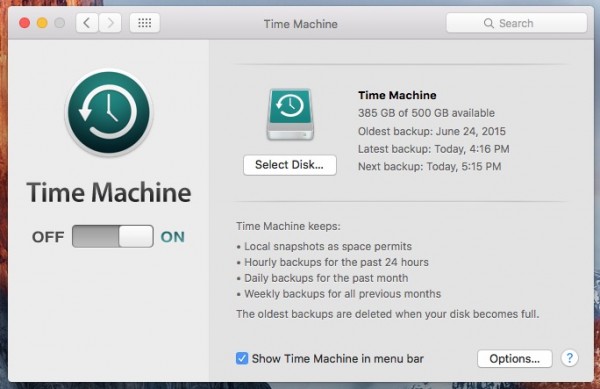Go back with the left arrow
Image resolution: width=600 pixels, height=389 pixels.
87,23
